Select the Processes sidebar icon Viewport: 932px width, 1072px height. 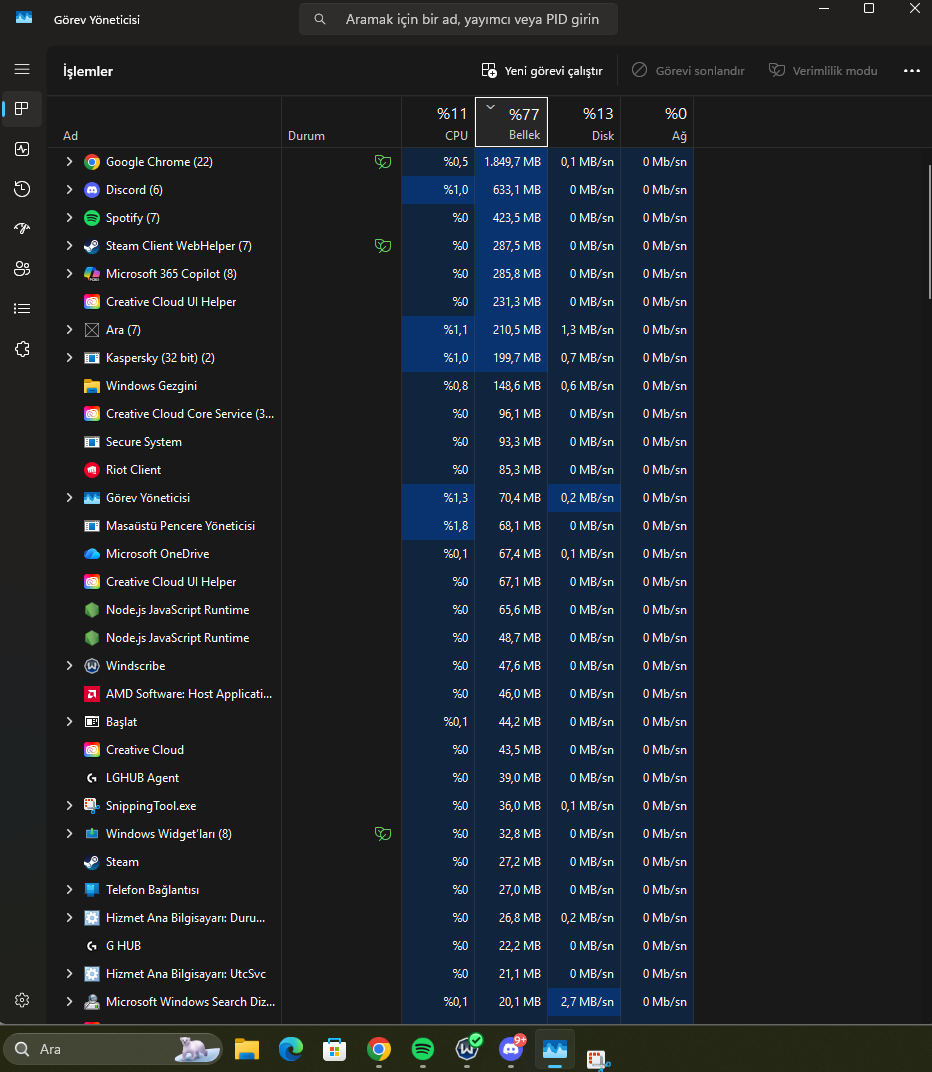coord(22,109)
